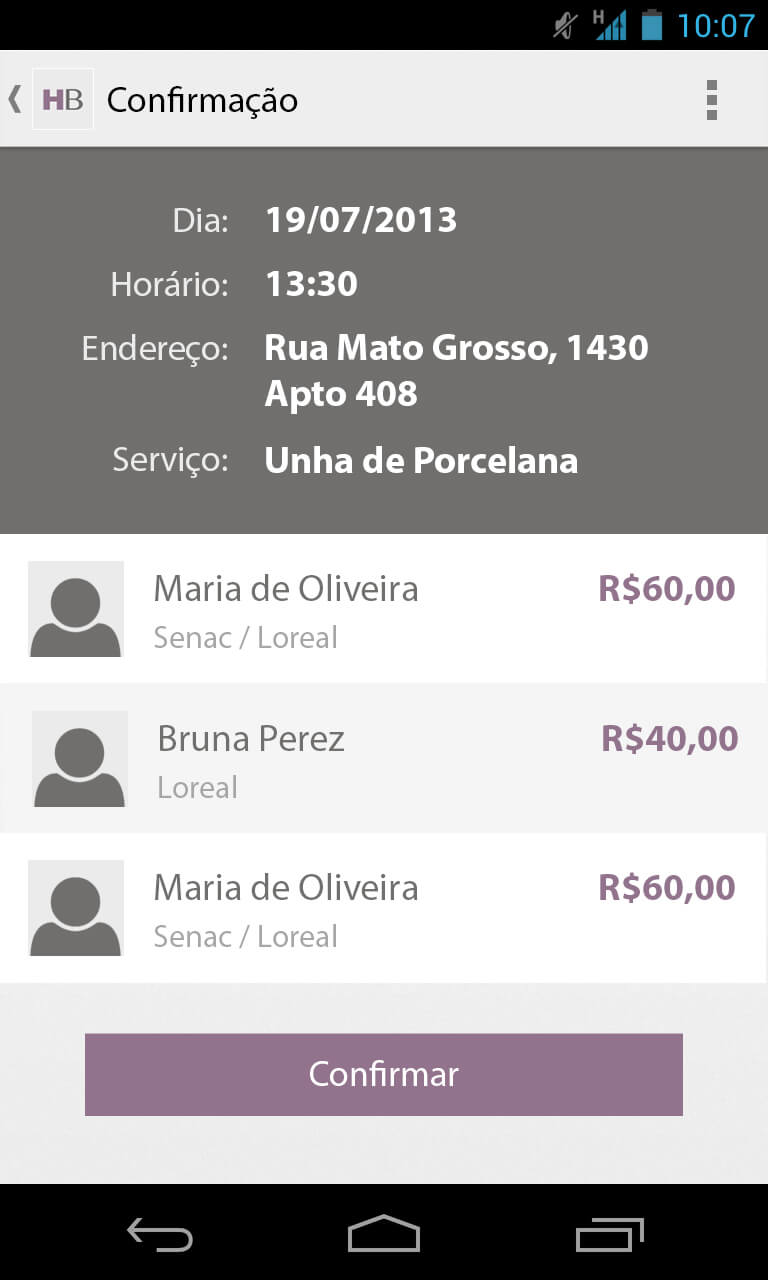768x1280 pixels.
Task: Tap first Maria de Oliveira avatar
Action: 76,609
